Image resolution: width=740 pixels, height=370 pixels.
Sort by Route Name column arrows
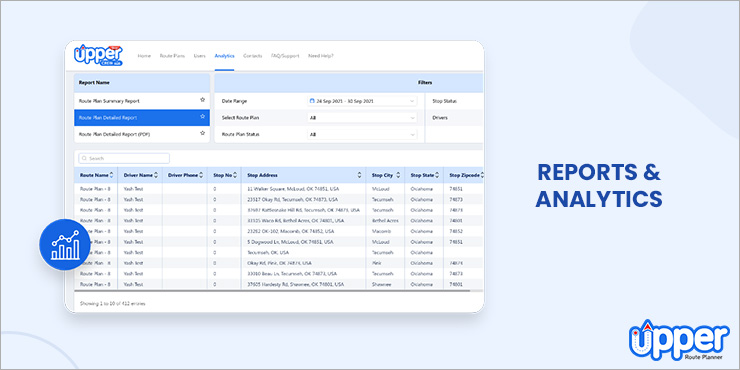tap(111, 175)
